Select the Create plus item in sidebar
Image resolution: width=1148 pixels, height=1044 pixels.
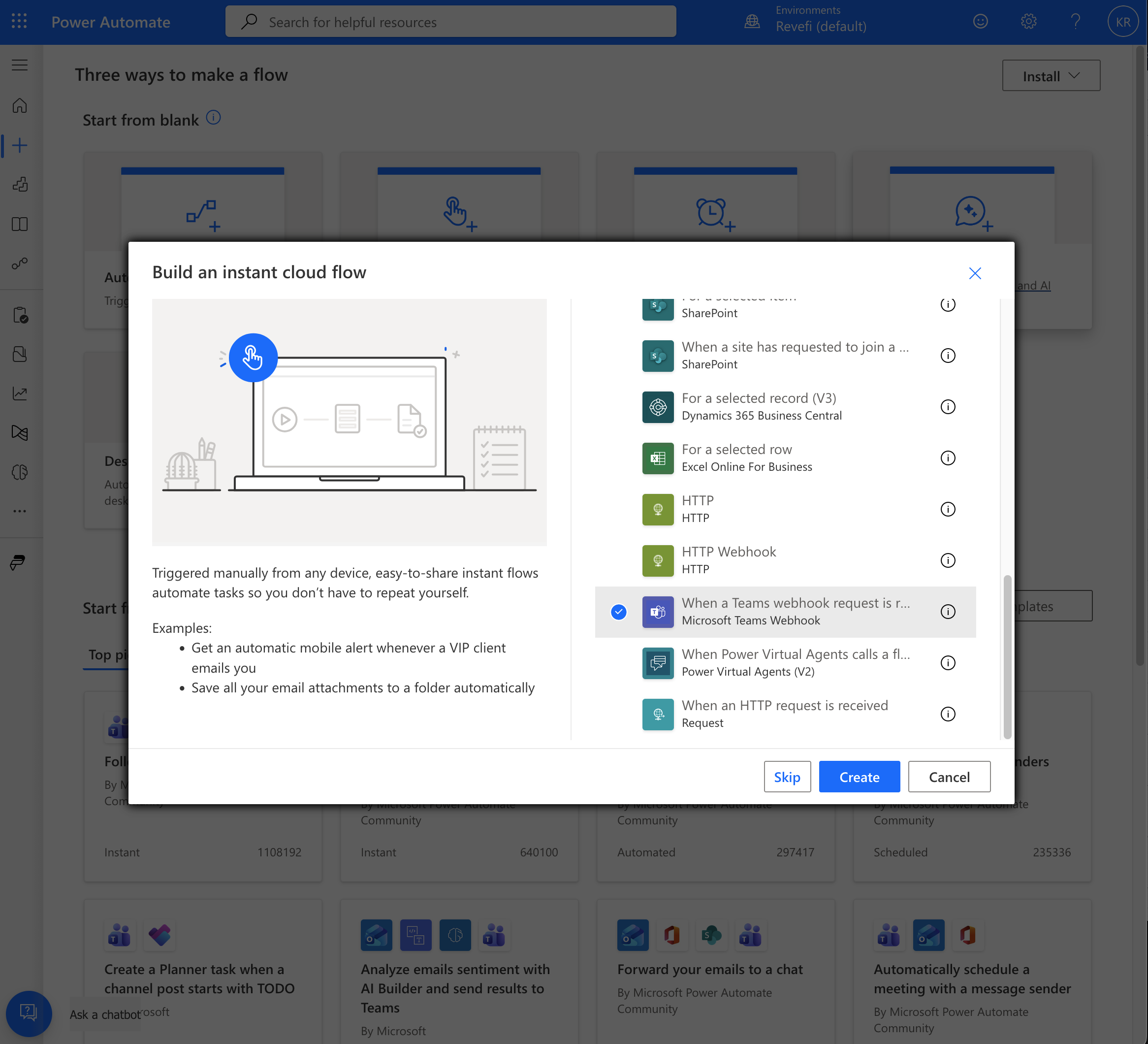[20, 145]
